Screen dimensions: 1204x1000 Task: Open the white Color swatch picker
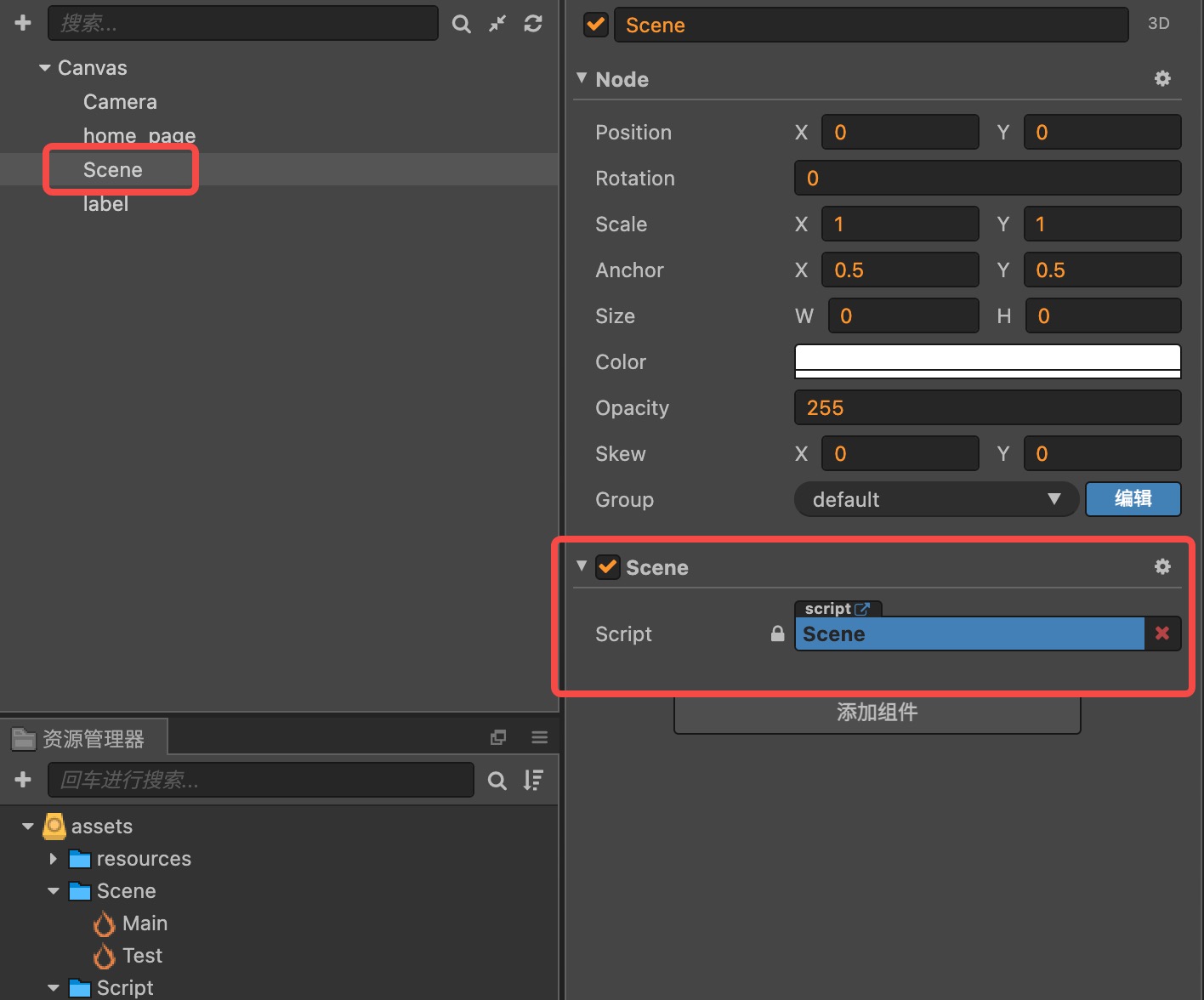click(x=988, y=361)
